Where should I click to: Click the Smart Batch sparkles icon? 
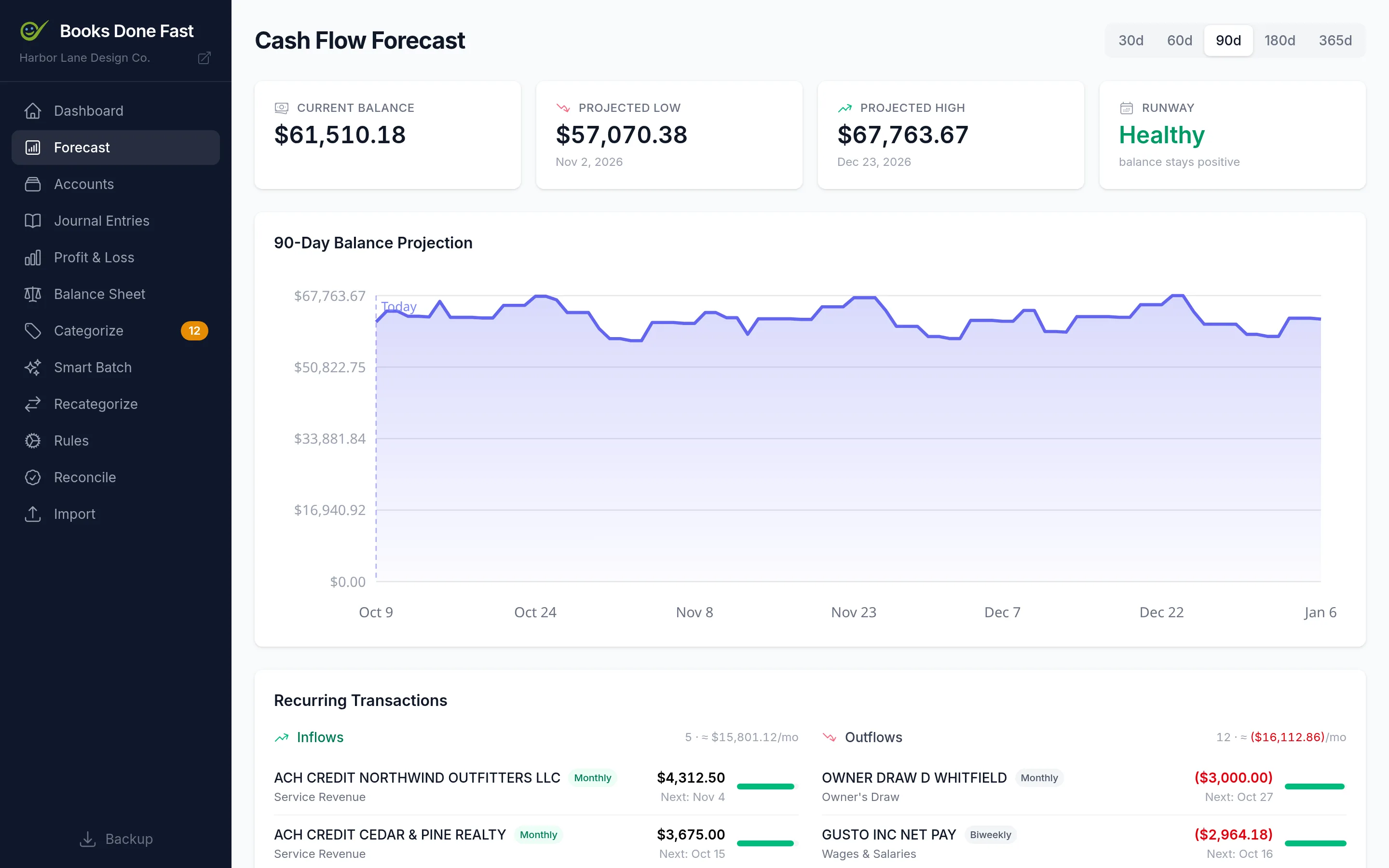[33, 367]
